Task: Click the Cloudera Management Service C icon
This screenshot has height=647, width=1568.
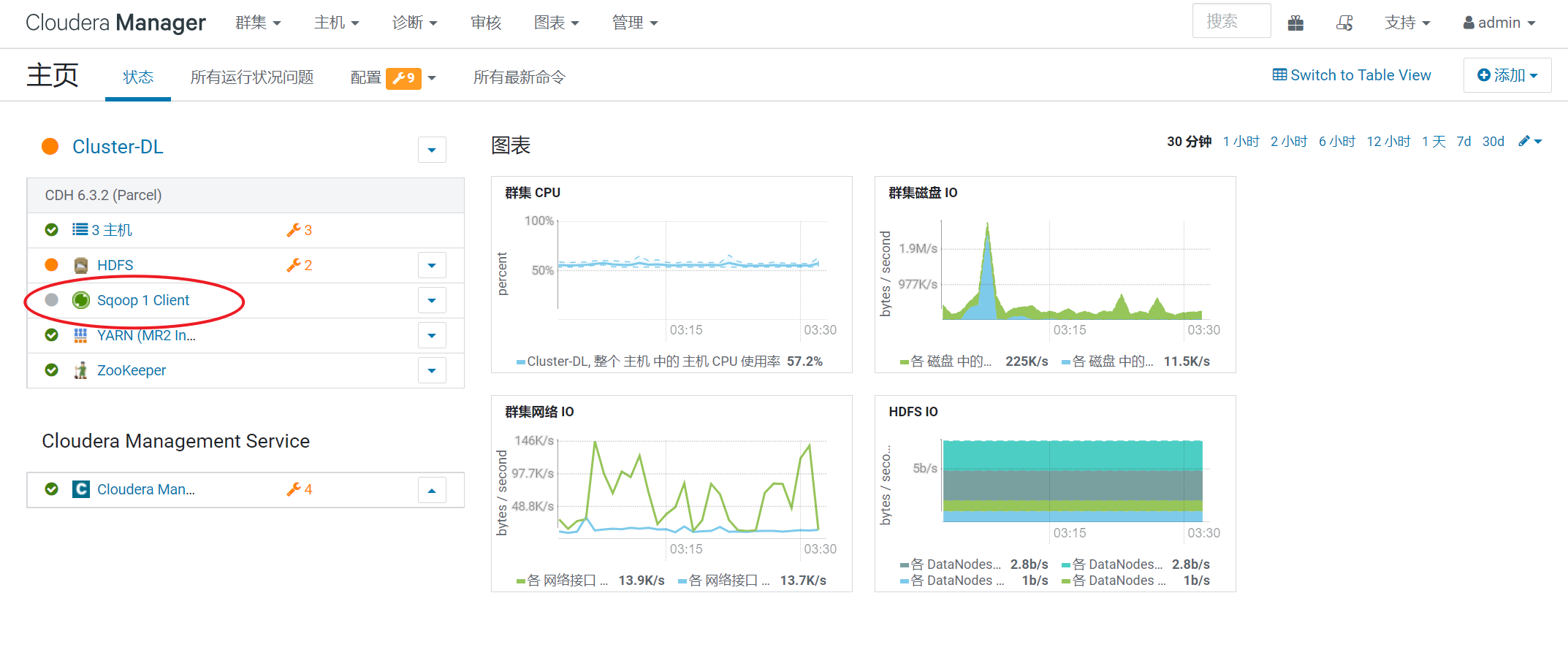Action: 81,489
